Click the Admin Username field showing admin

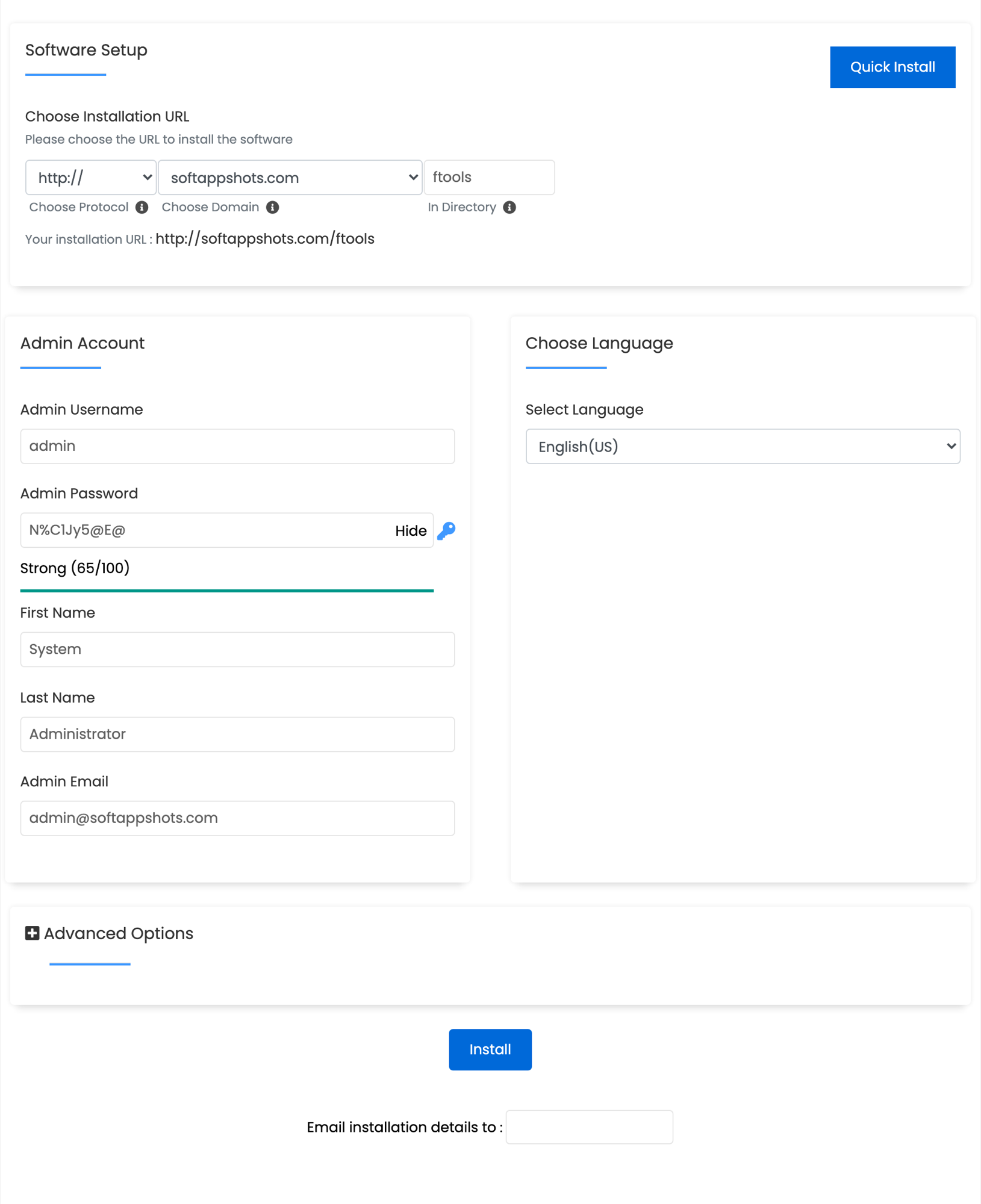click(237, 446)
